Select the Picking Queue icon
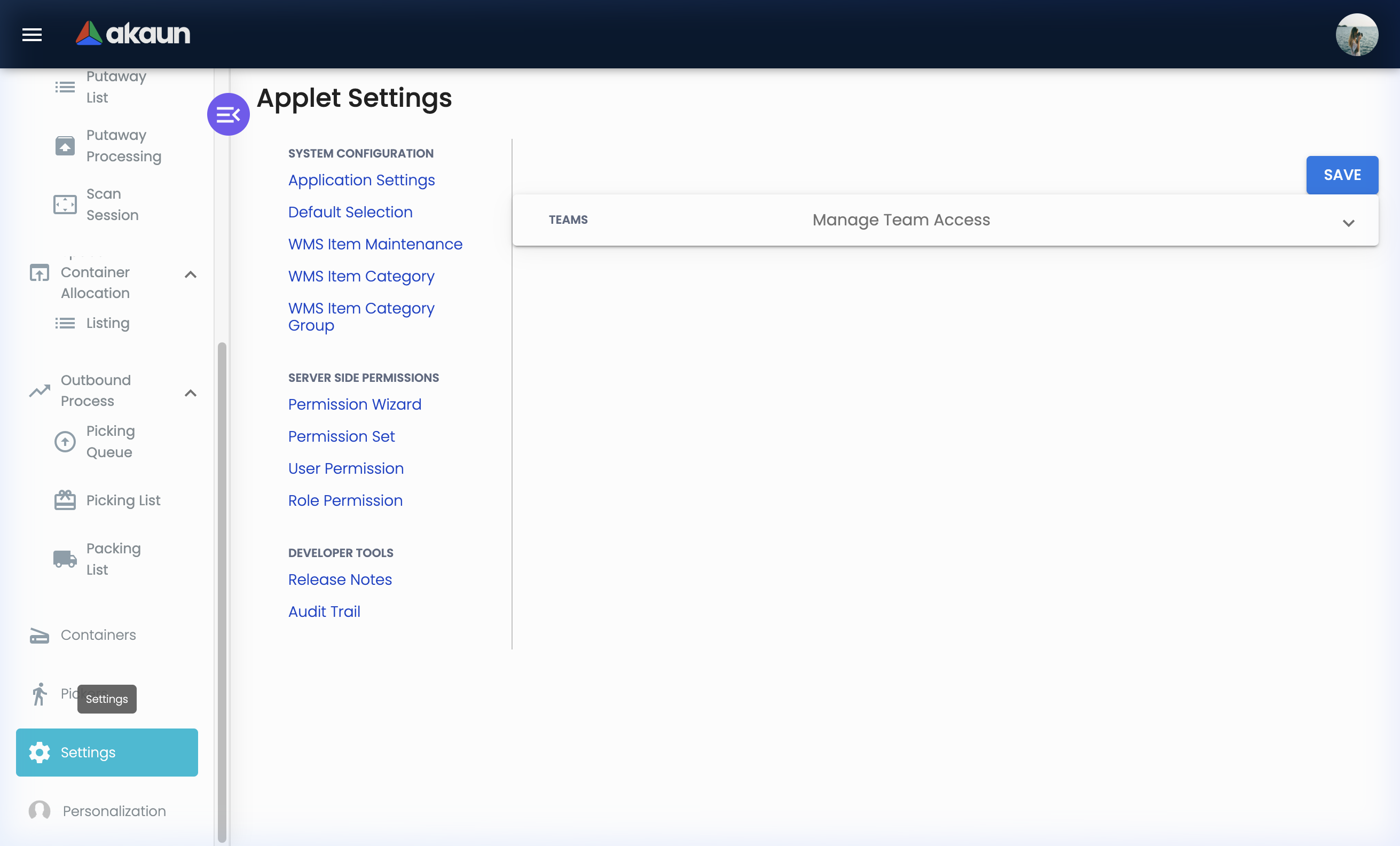 pos(64,442)
